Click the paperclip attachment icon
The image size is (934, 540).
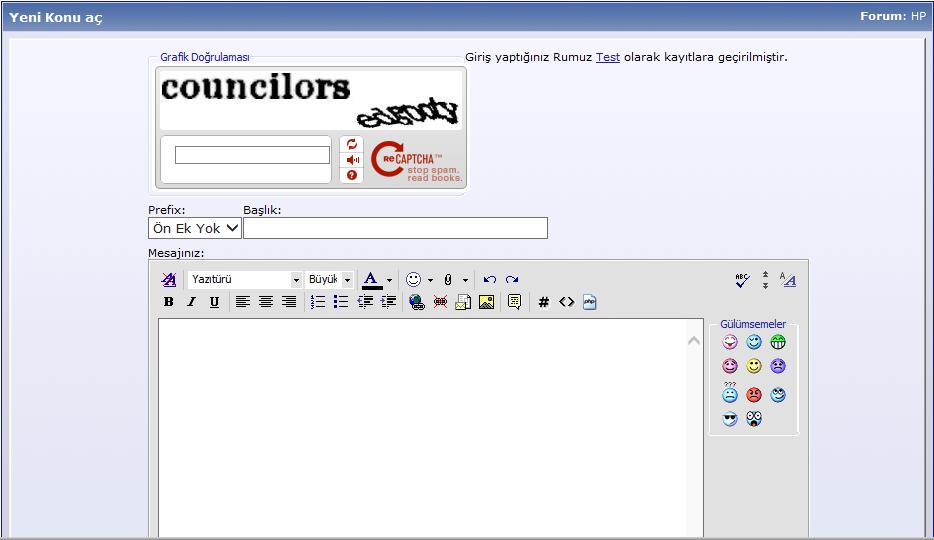click(448, 279)
